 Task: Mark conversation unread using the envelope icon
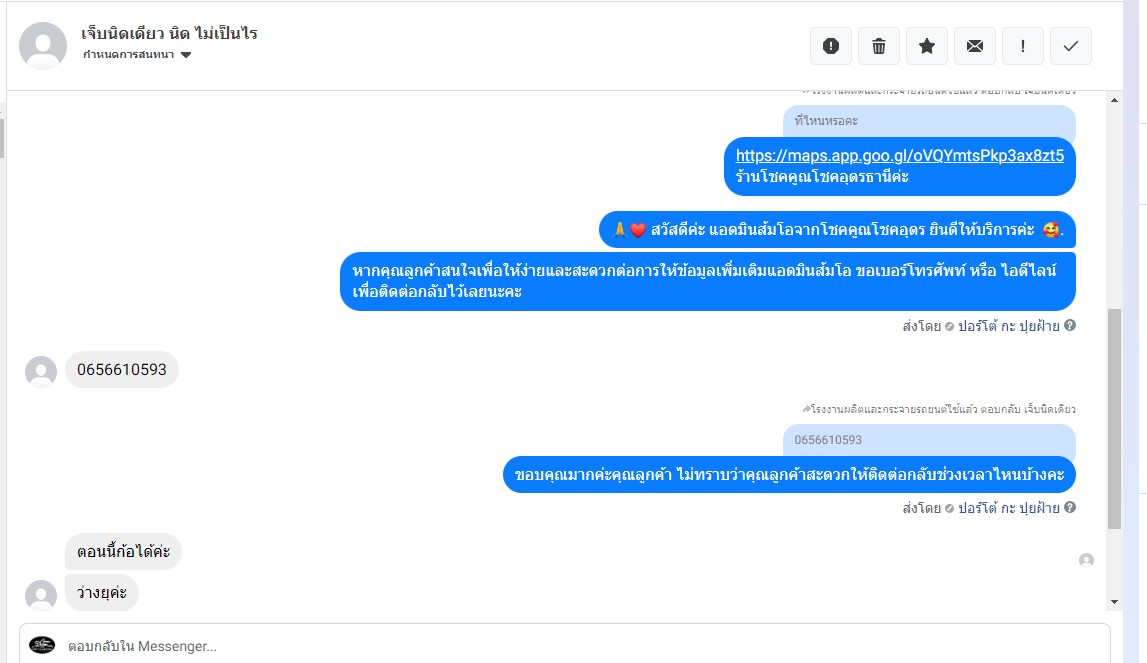point(974,46)
